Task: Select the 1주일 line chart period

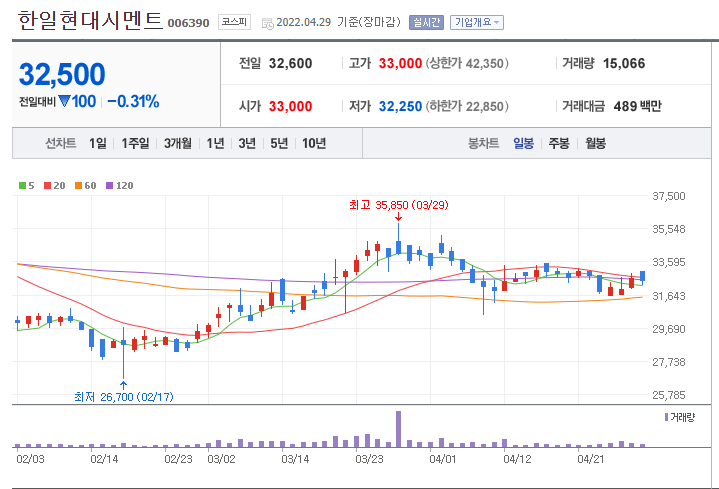Action: pyautogui.click(x=135, y=144)
